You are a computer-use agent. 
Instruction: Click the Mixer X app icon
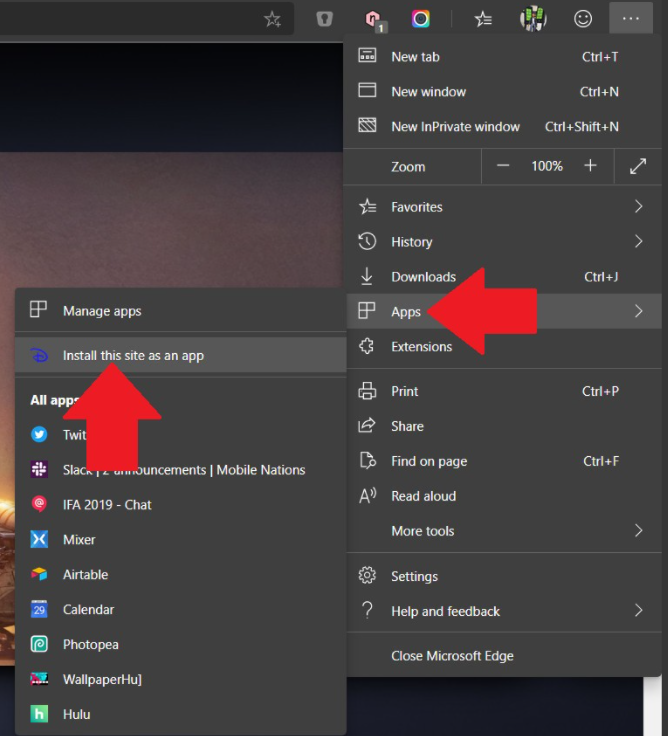(x=39, y=539)
